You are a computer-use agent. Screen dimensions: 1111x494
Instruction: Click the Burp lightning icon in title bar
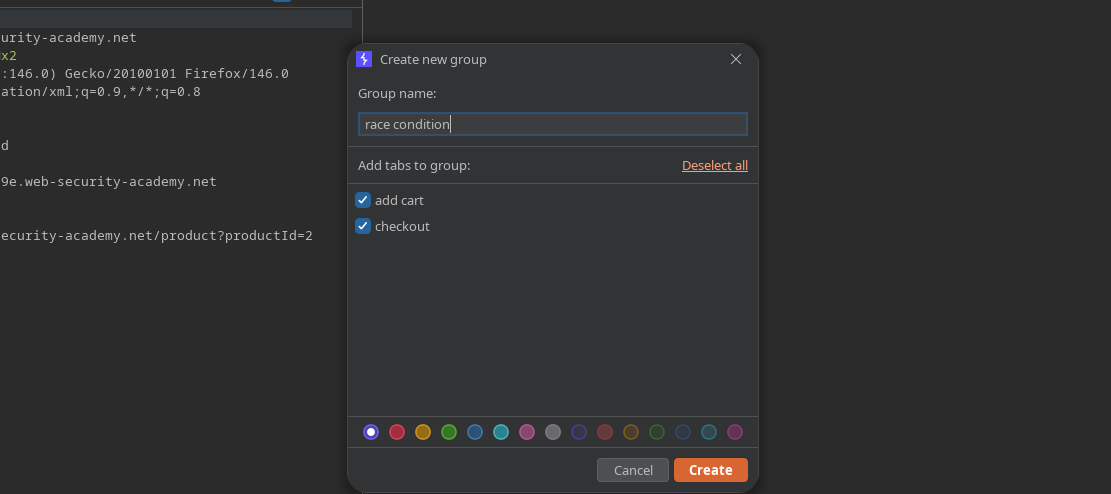364,59
